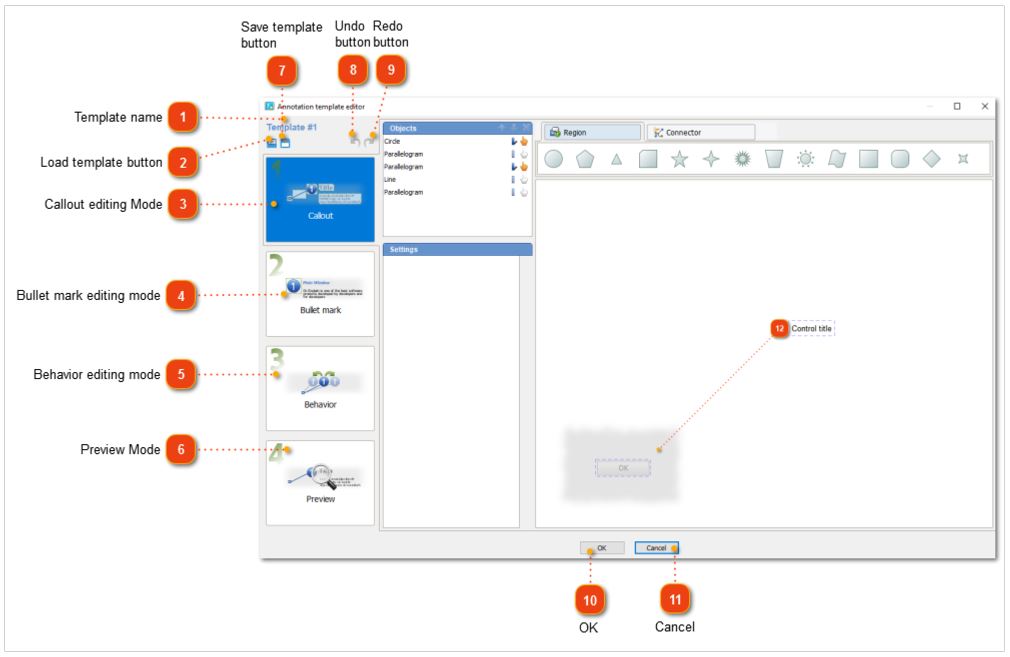Select the rounded square shape

900,158
